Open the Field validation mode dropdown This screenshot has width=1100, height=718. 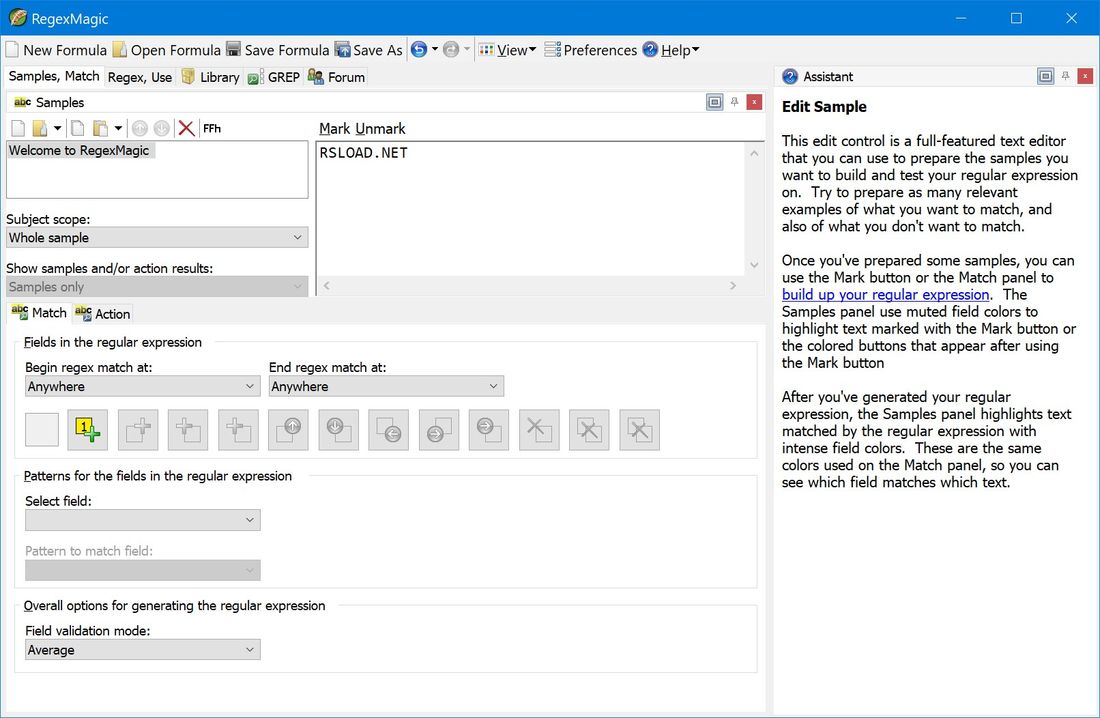(250, 649)
